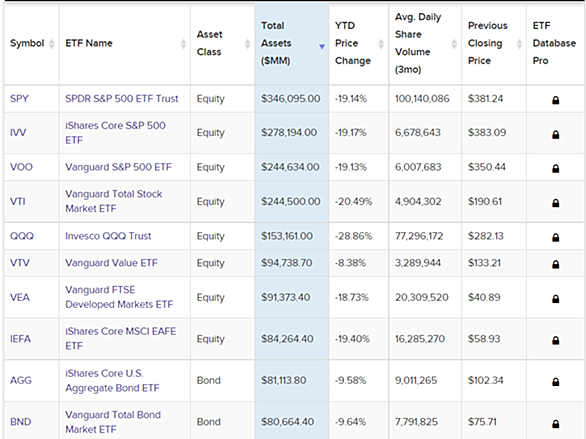Open the IVV symbol link
This screenshot has height=439, width=586.
coord(18,133)
